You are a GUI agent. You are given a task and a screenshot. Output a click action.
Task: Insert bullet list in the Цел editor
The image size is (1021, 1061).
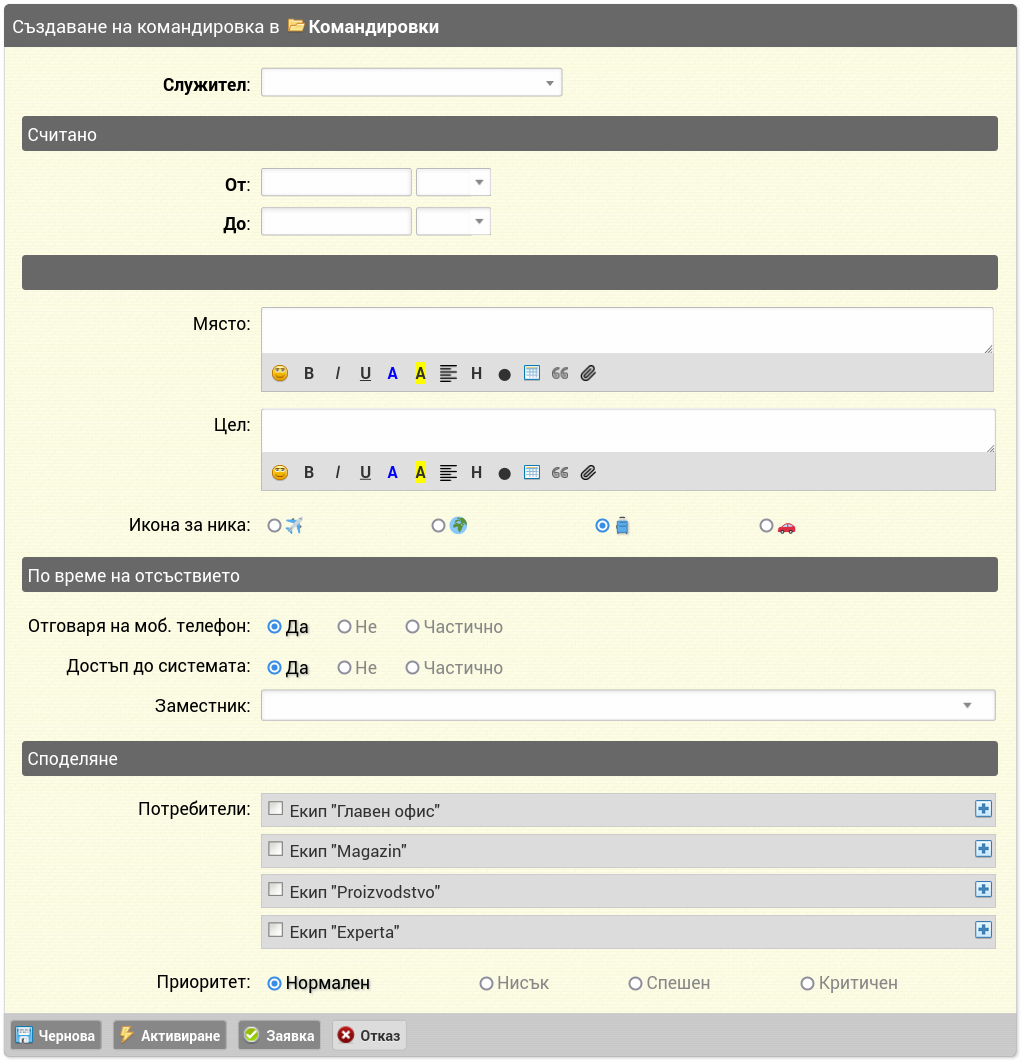point(504,473)
